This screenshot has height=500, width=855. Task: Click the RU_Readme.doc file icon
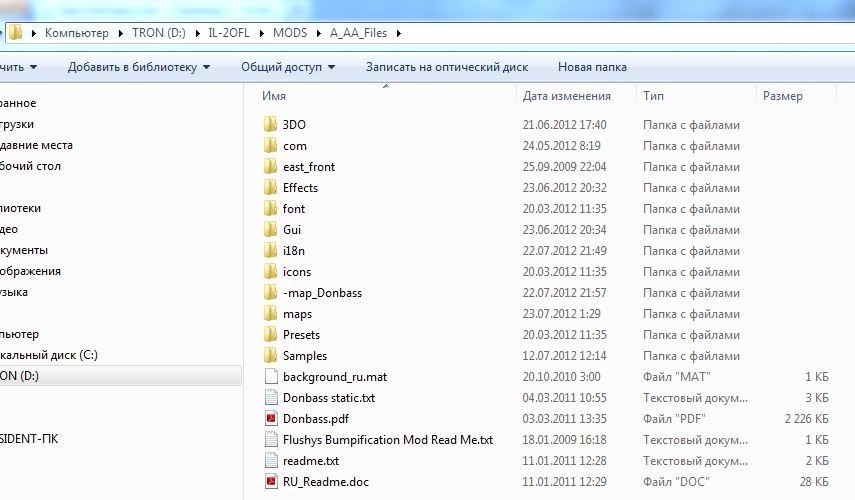(x=271, y=481)
